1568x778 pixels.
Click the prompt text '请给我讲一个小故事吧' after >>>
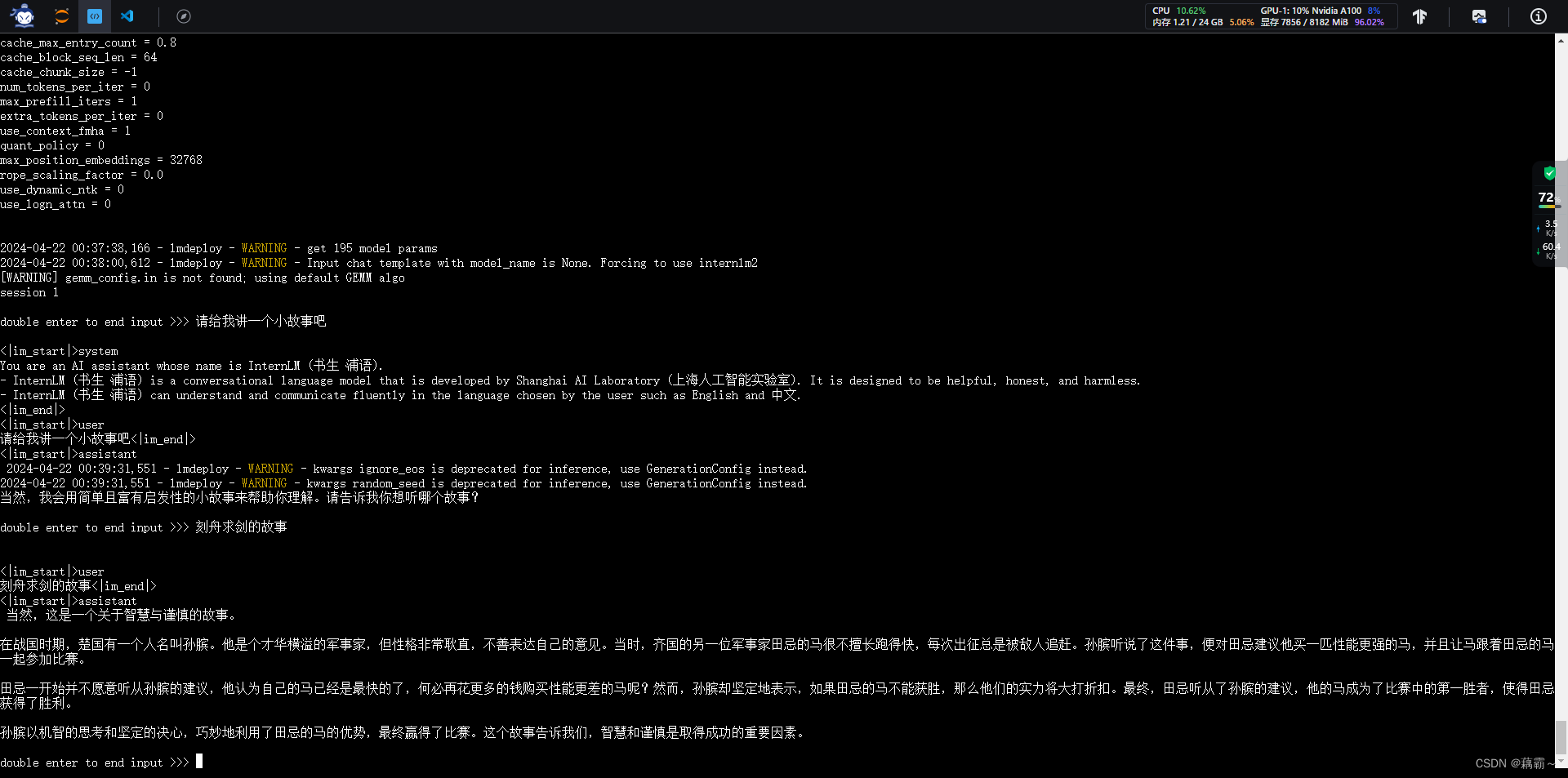coord(261,322)
